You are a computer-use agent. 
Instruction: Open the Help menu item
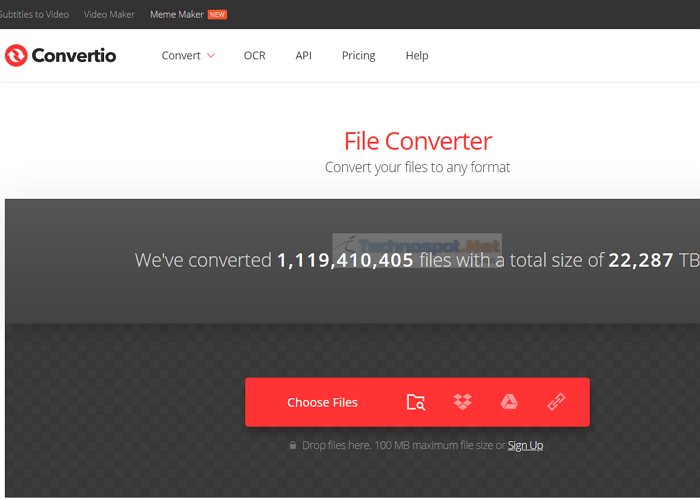coord(417,55)
